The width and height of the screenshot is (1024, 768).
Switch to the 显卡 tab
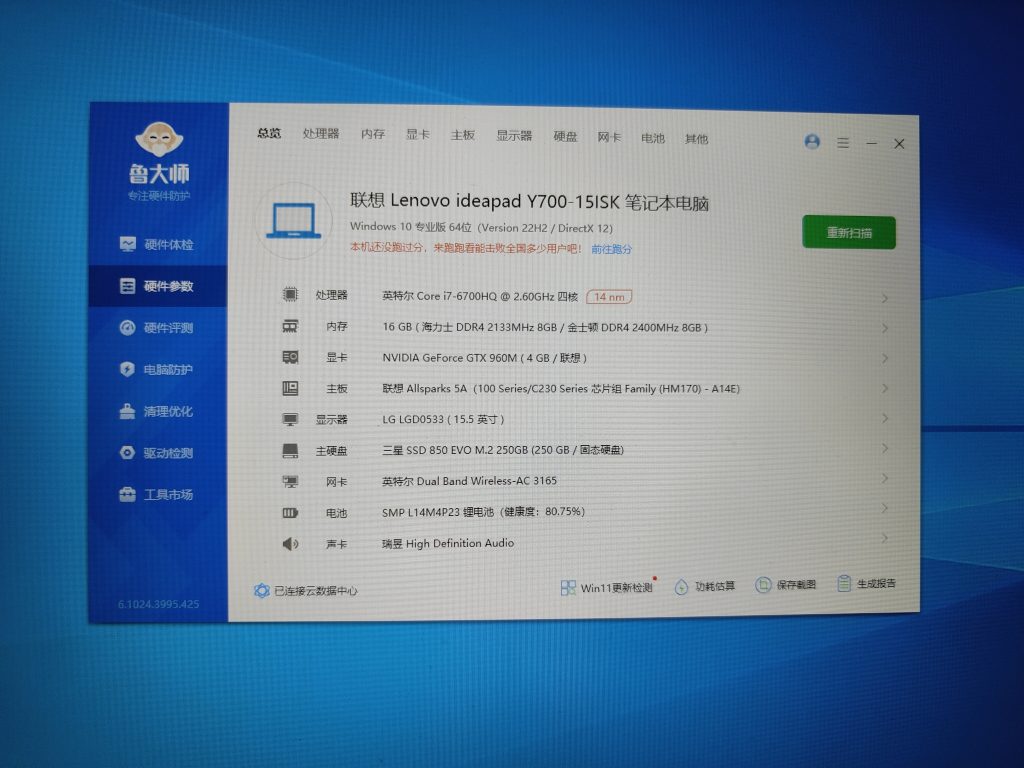click(417, 134)
